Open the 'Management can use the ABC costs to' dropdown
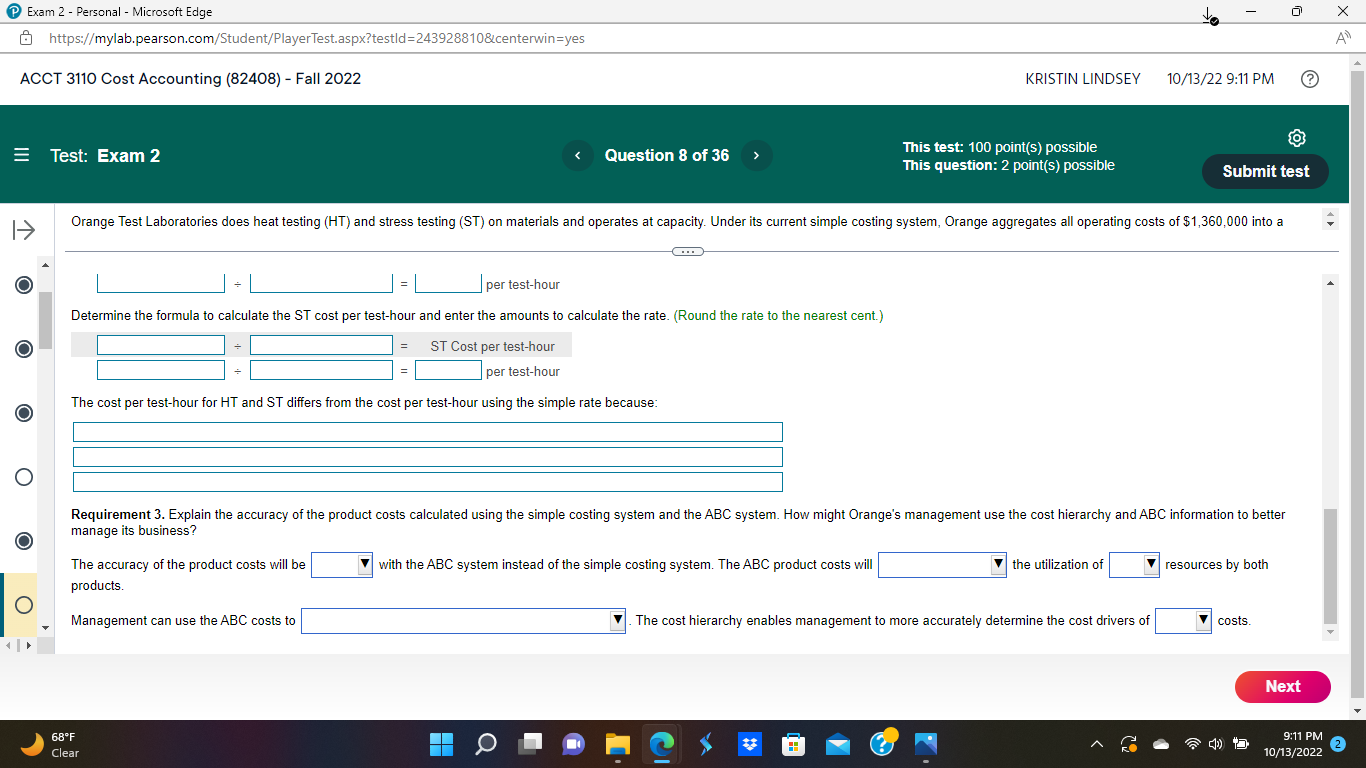 [463, 620]
